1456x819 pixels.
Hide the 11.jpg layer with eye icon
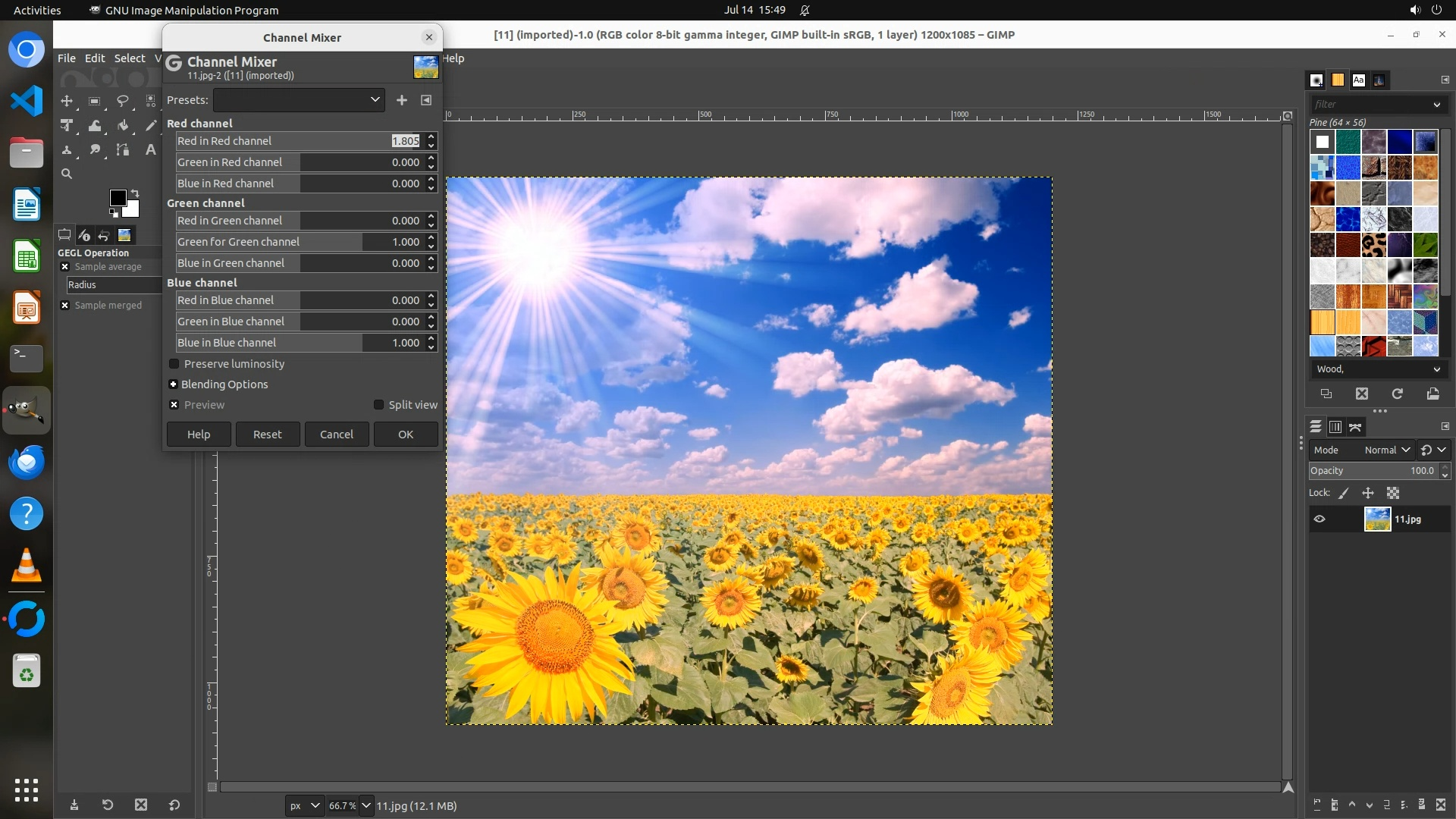tap(1319, 519)
